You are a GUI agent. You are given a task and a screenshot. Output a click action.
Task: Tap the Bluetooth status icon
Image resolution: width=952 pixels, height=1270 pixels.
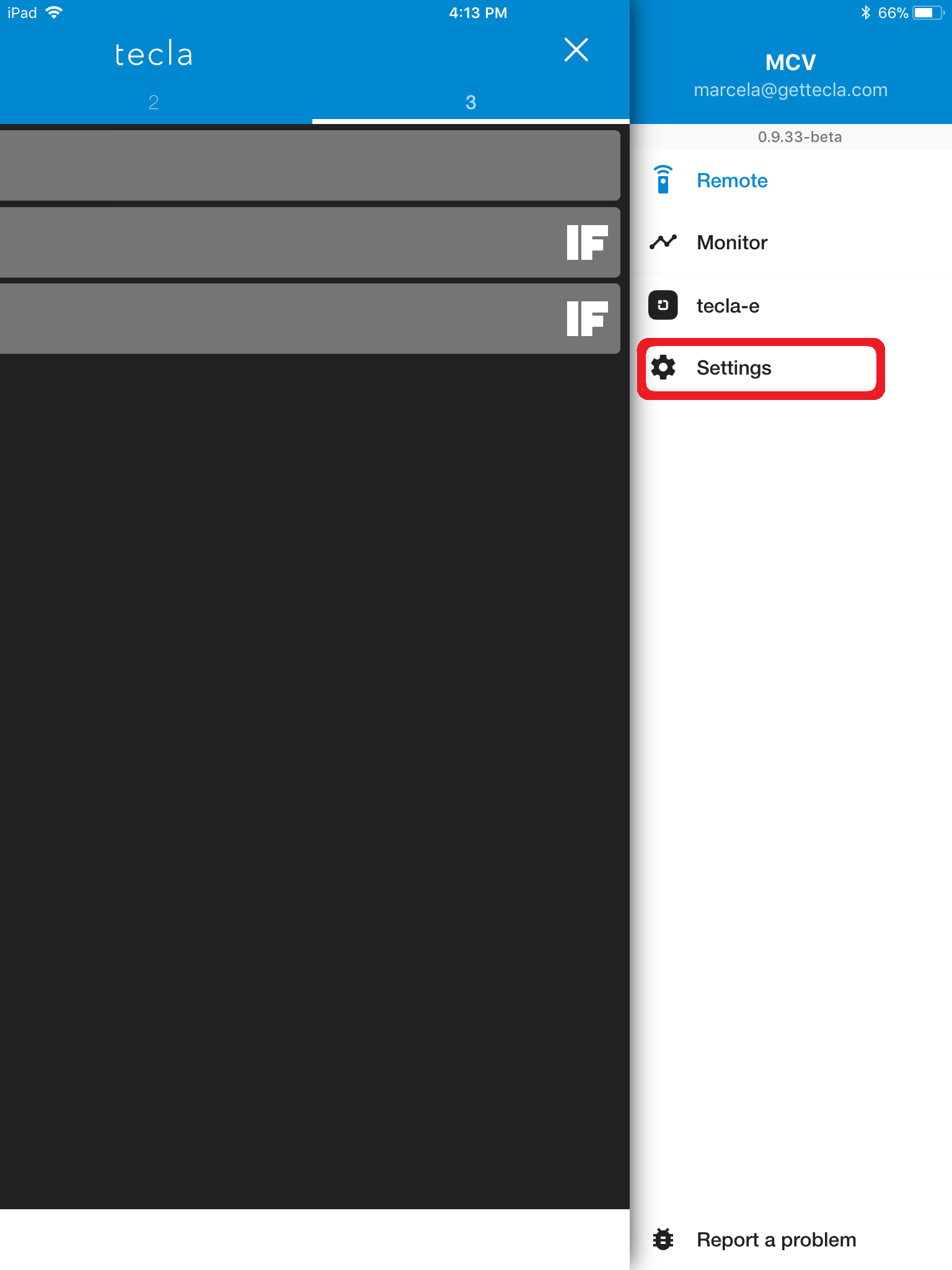point(865,13)
